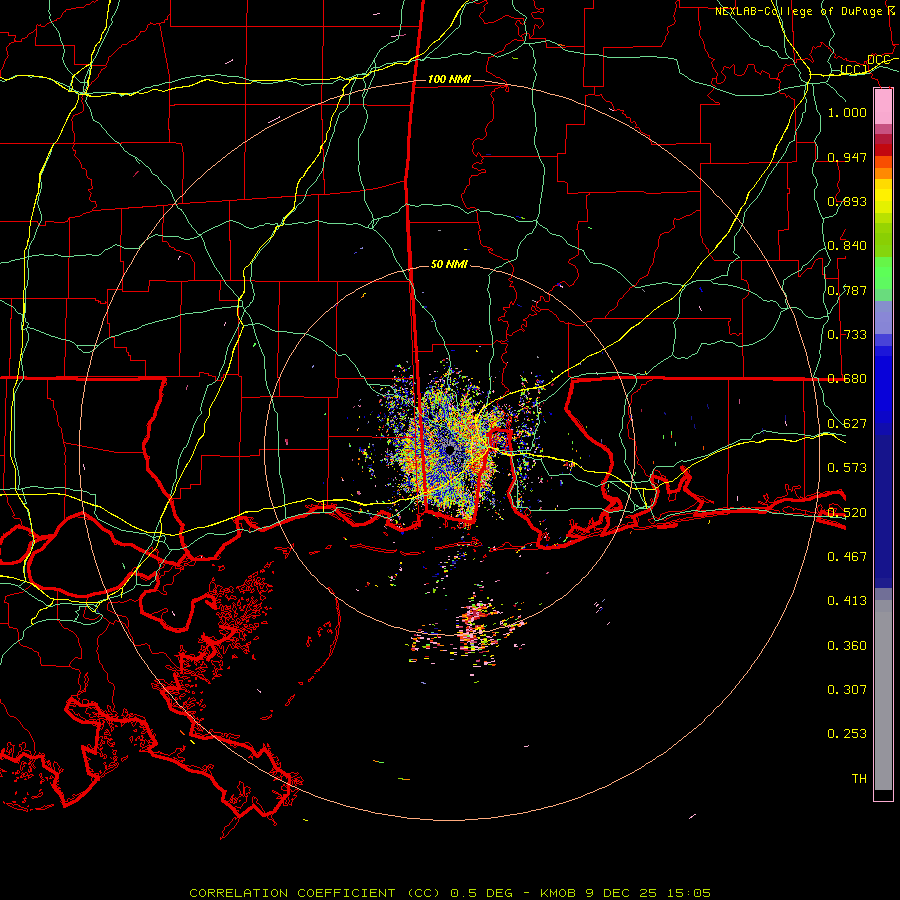Click the TH threshold label
900x900 pixels.
[x=859, y=779]
